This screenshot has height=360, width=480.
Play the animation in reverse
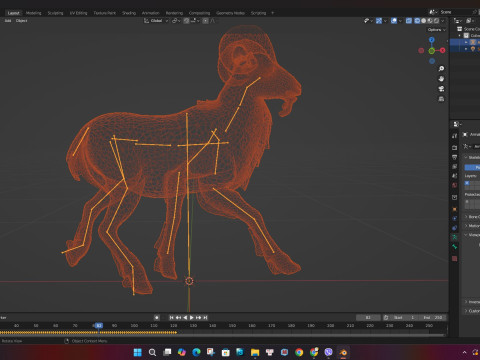pos(185,317)
